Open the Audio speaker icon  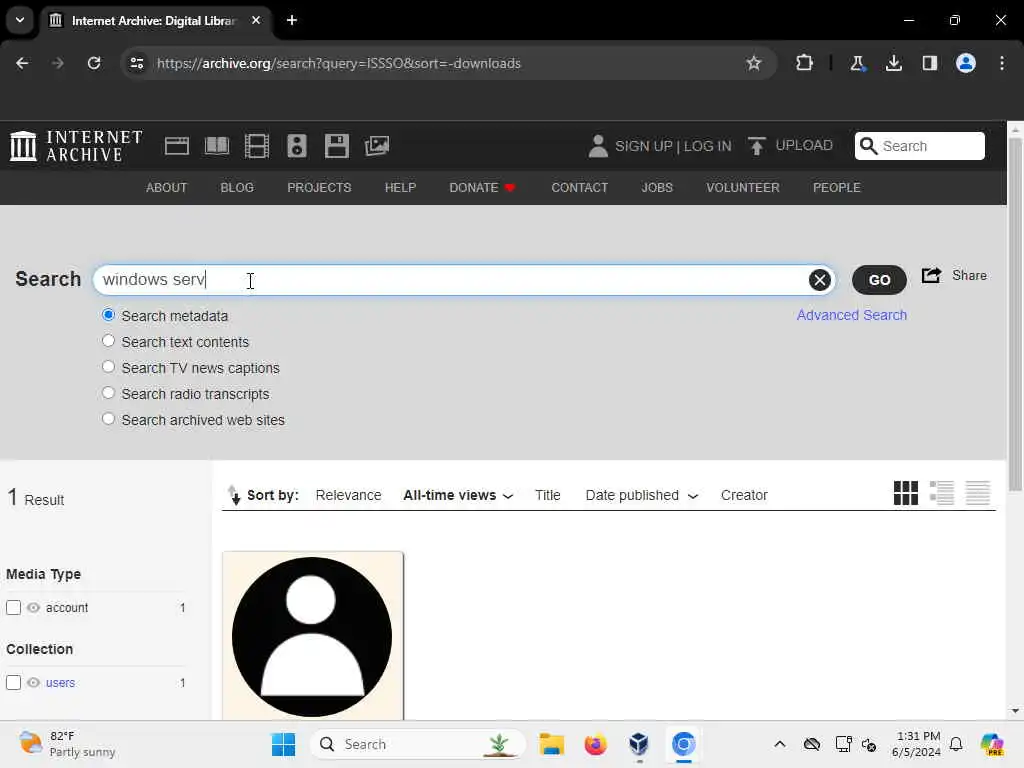pos(296,146)
